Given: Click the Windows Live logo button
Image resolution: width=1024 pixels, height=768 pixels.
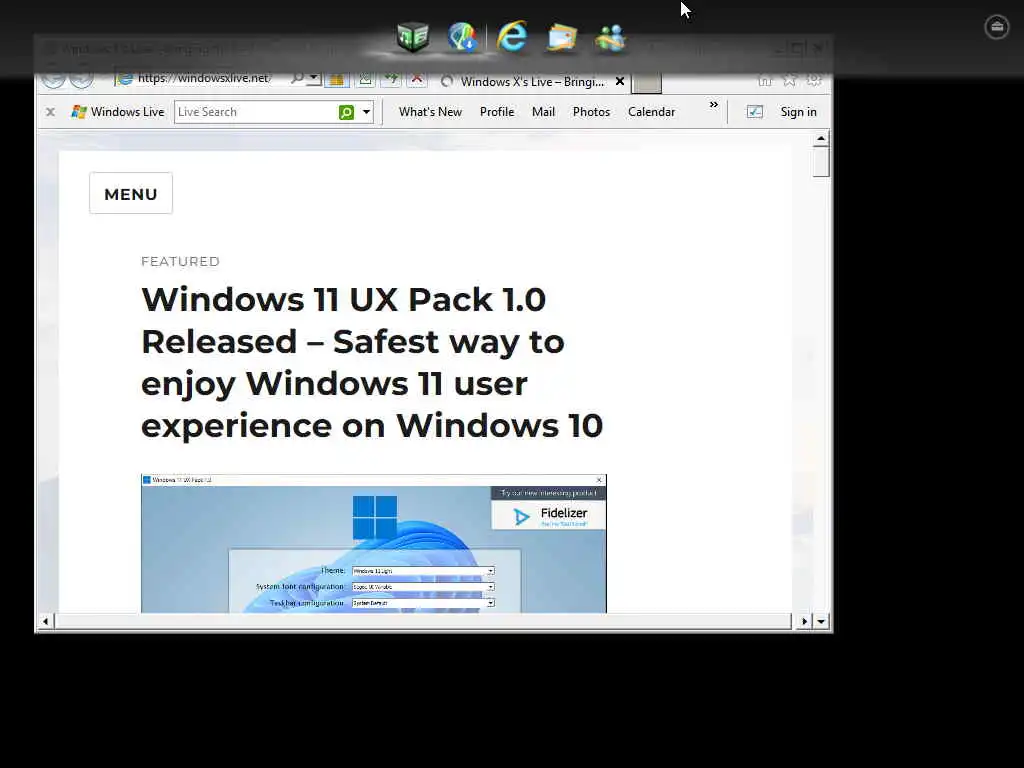Looking at the screenshot, I should [x=118, y=112].
